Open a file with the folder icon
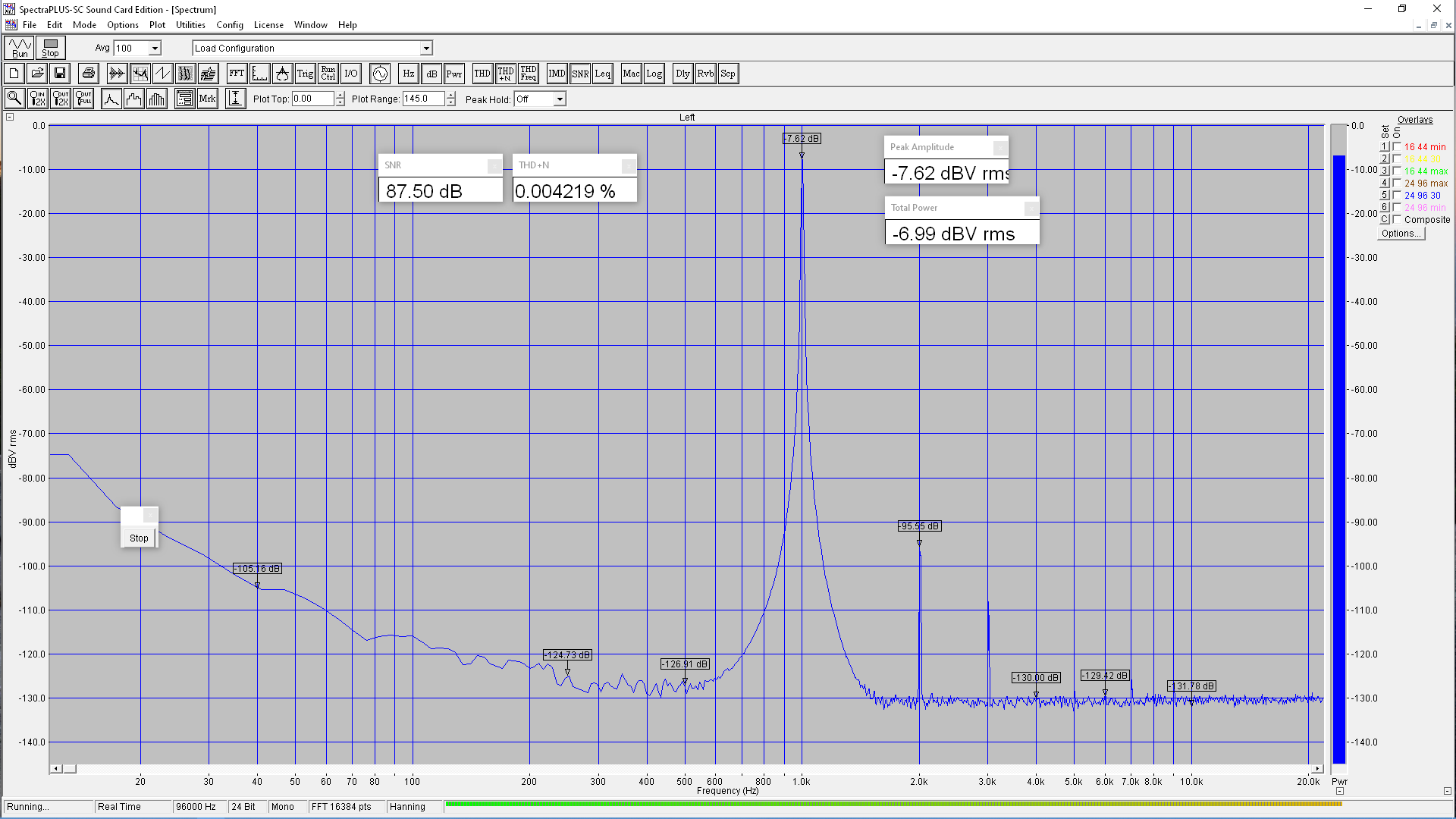 37,74
